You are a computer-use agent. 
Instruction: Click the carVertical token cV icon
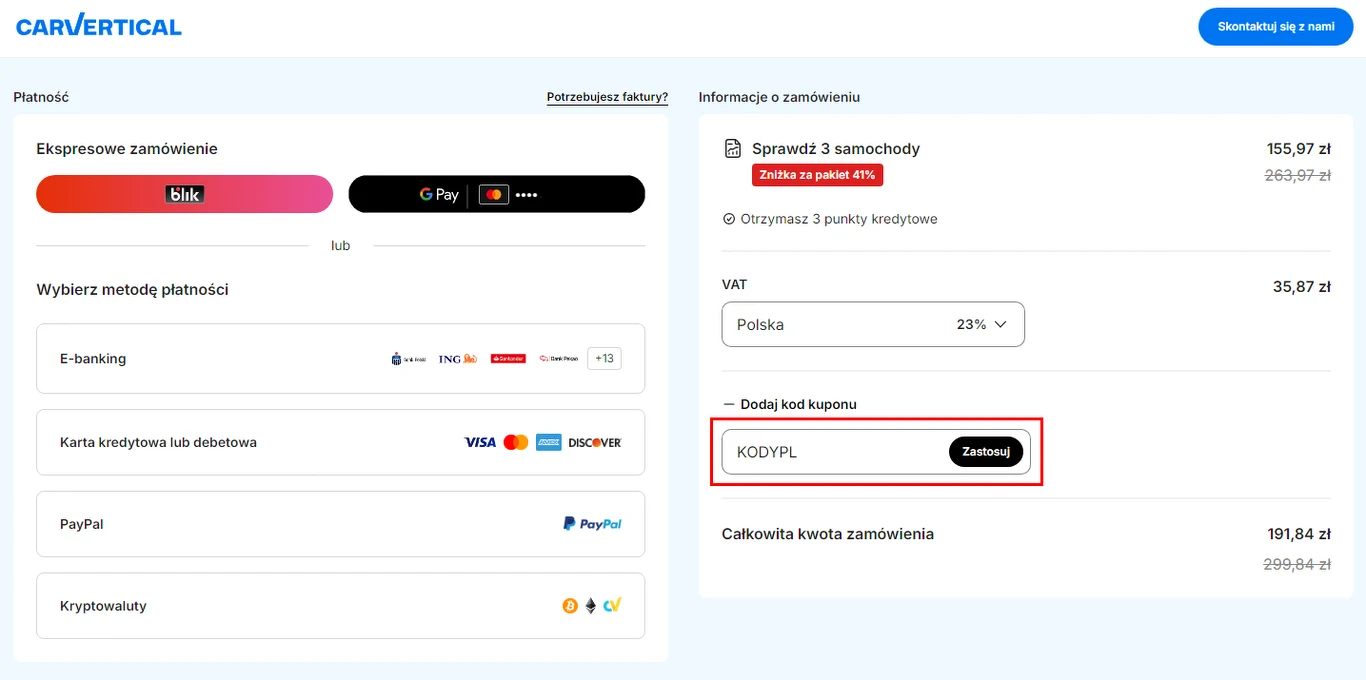point(612,605)
